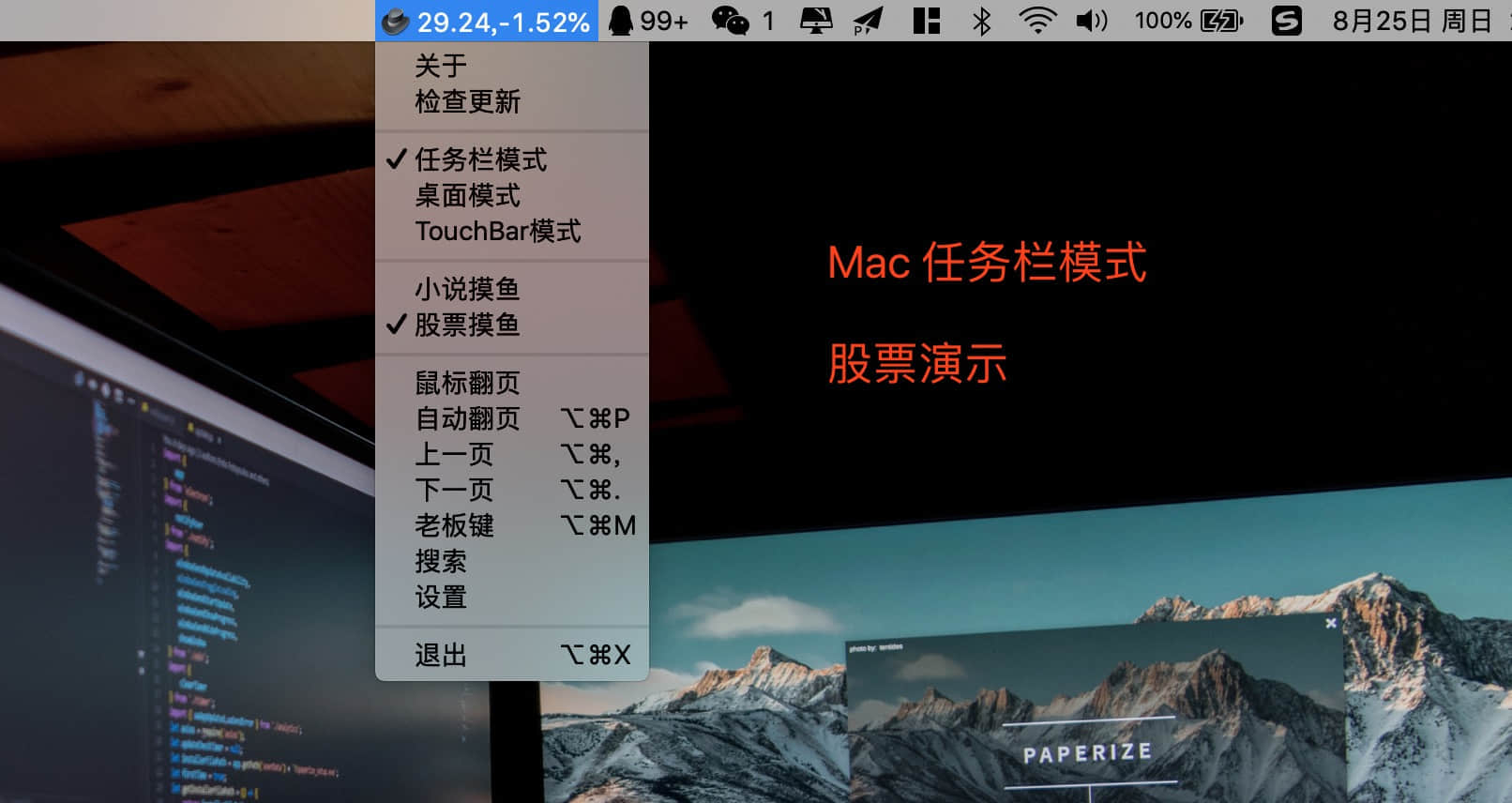Click the 100% battery status icon

coord(1188,21)
